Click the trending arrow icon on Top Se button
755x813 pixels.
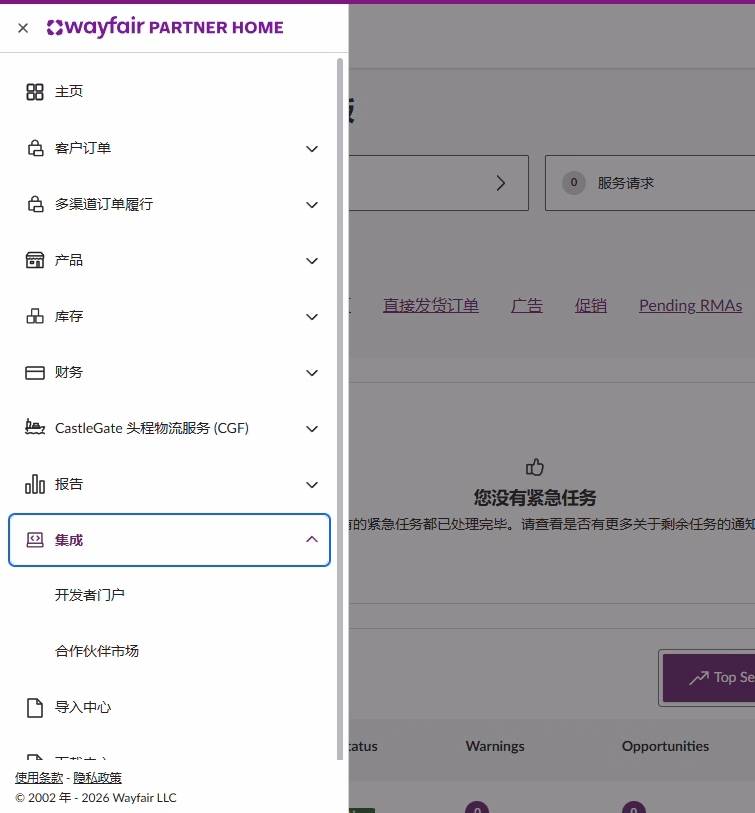[x=698, y=677]
